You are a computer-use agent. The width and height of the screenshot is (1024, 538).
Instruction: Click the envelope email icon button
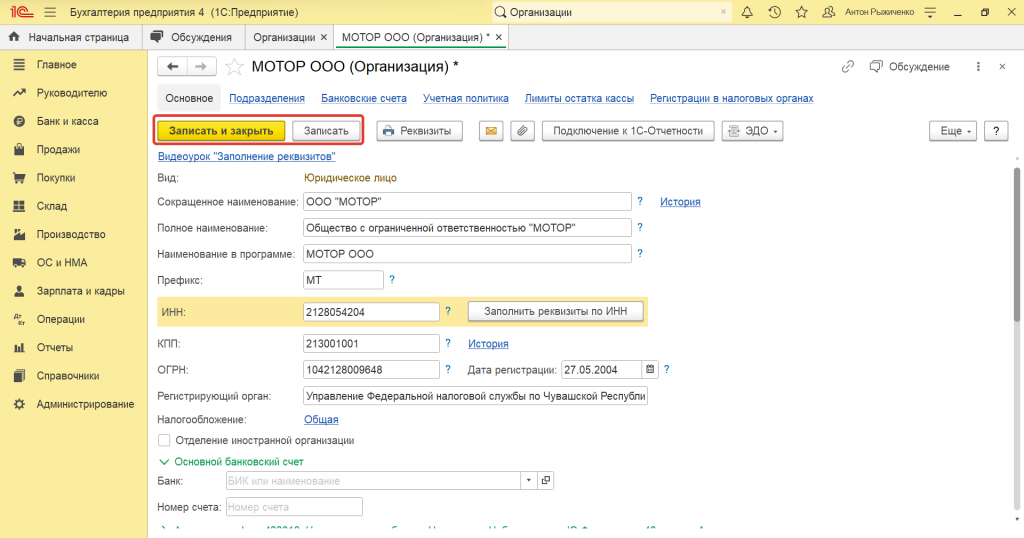tap(491, 131)
